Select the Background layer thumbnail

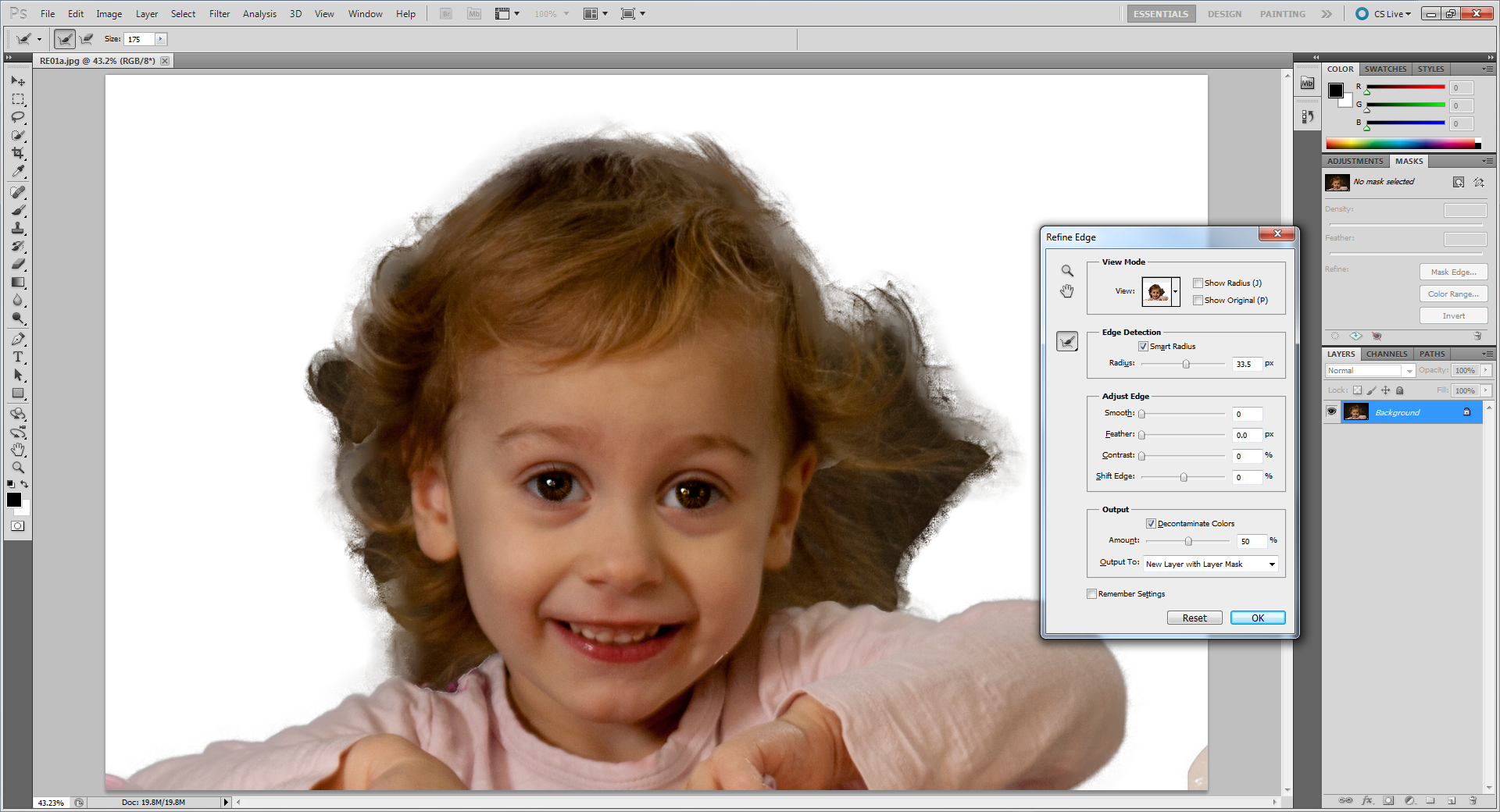pos(1355,411)
